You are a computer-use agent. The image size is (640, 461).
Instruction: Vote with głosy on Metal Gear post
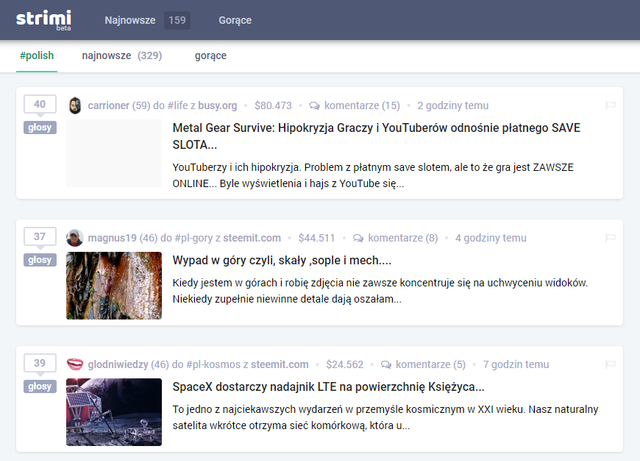pyautogui.click(x=40, y=127)
